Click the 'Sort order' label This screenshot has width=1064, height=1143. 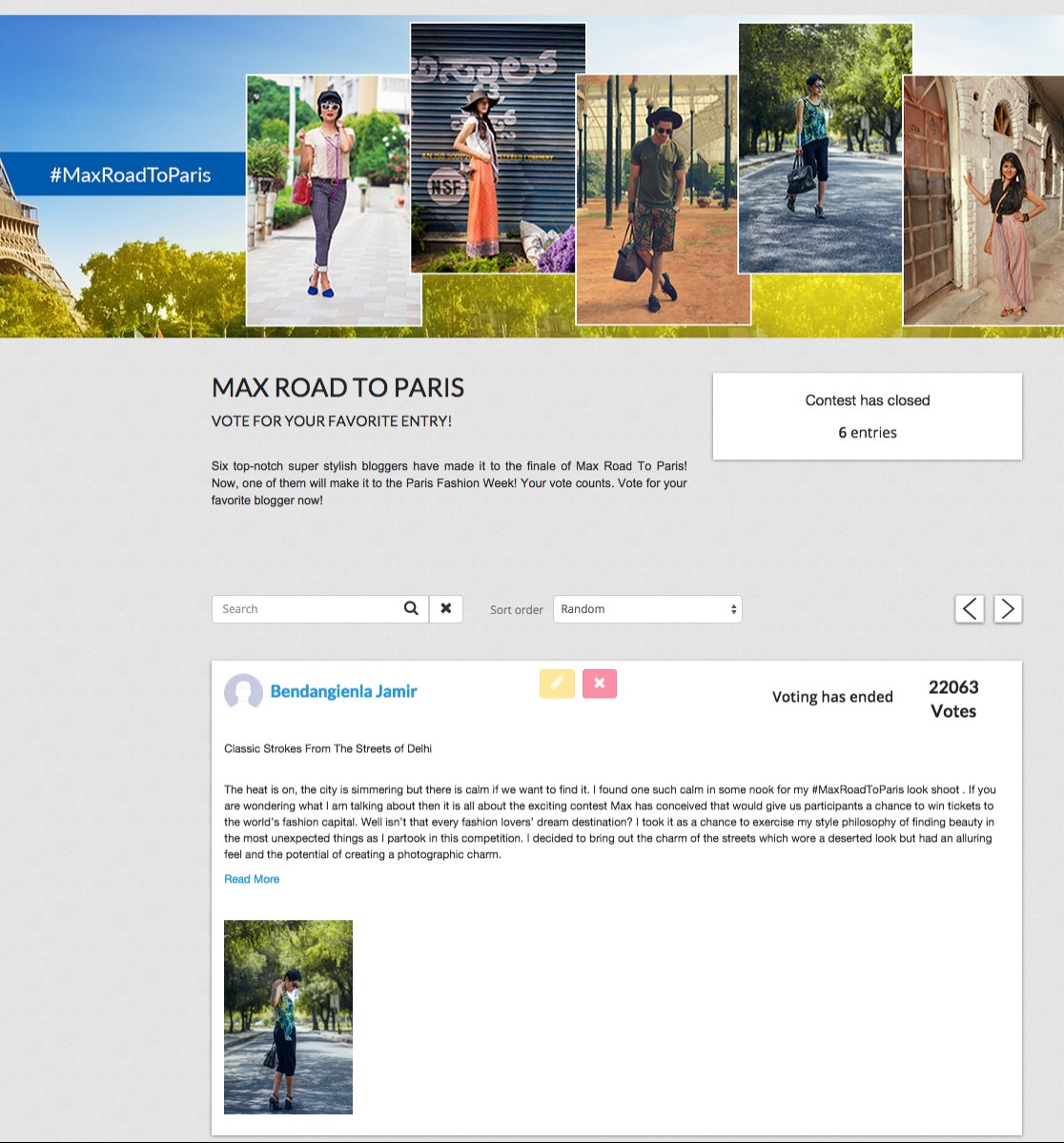(x=517, y=609)
